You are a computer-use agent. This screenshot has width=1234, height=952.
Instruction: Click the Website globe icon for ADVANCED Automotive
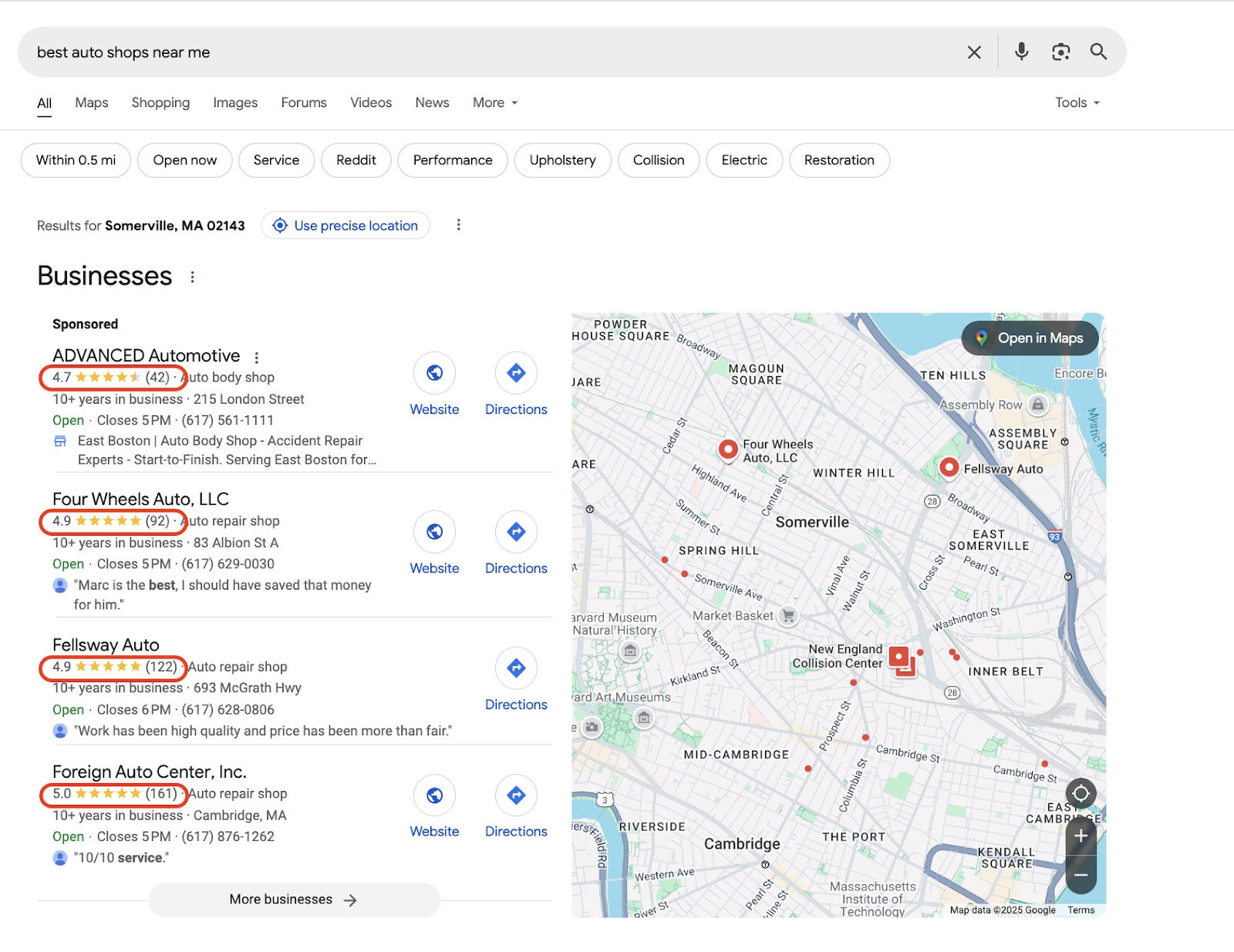click(x=434, y=373)
